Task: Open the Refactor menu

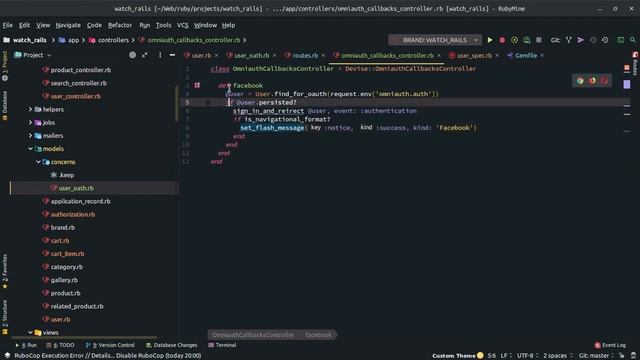Action: pyautogui.click(x=120, y=25)
